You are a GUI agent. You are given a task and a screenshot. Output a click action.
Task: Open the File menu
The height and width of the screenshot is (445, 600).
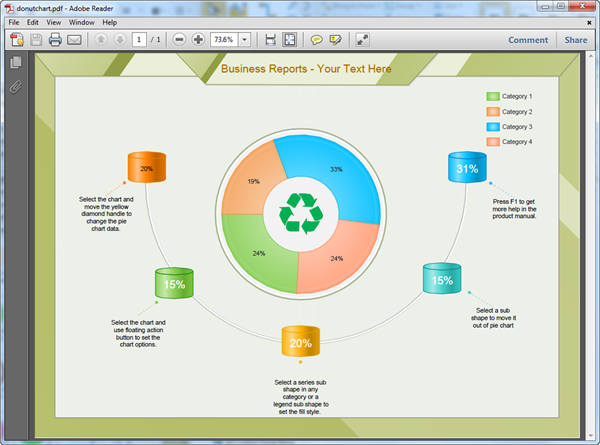(x=14, y=22)
